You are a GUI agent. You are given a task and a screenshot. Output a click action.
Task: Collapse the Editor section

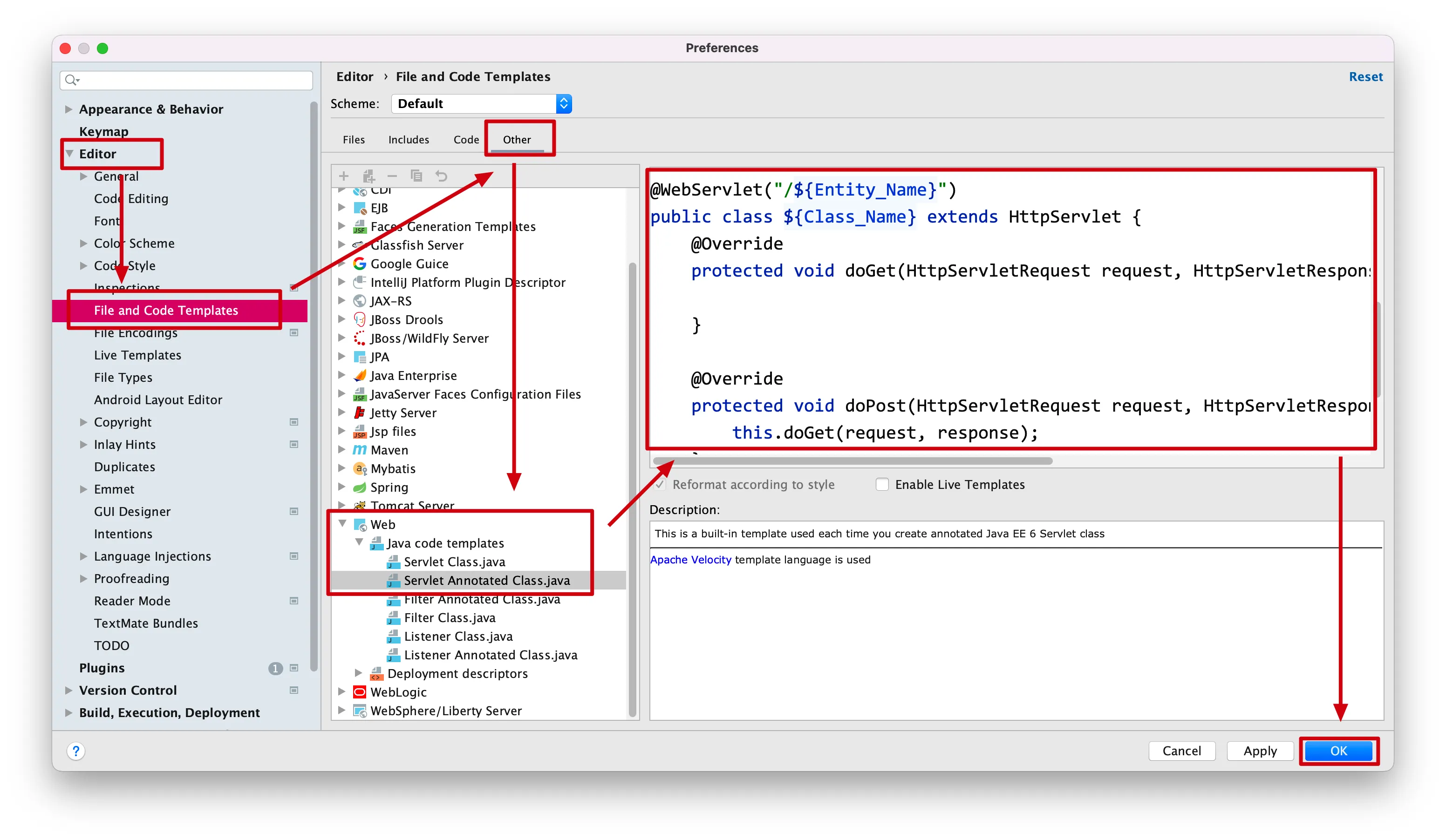pyautogui.click(x=69, y=154)
